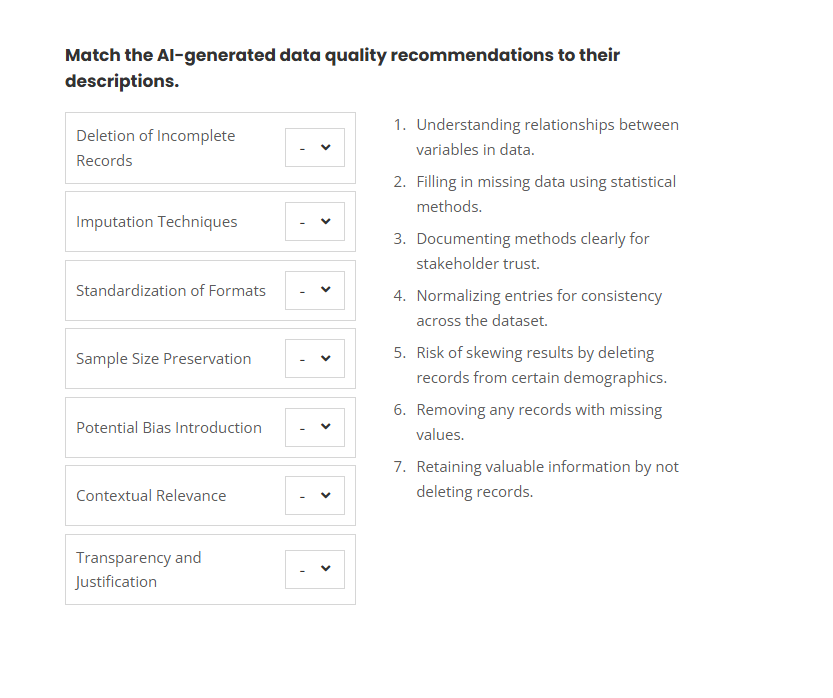Open the Standardization of Formats dropdown

coord(314,290)
